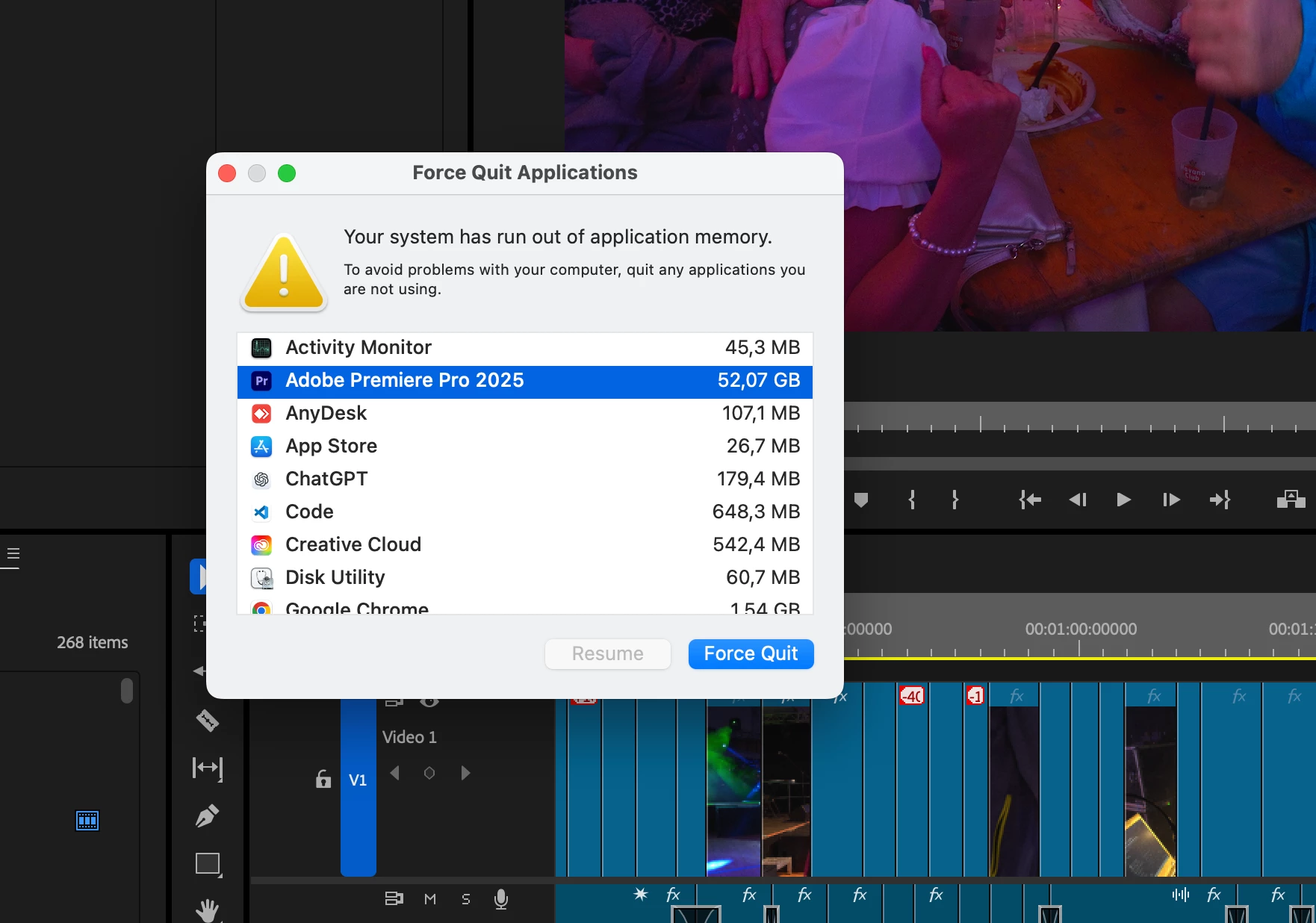Image resolution: width=1316 pixels, height=923 pixels.
Task: Step forward one frame
Action: pos(1171,500)
